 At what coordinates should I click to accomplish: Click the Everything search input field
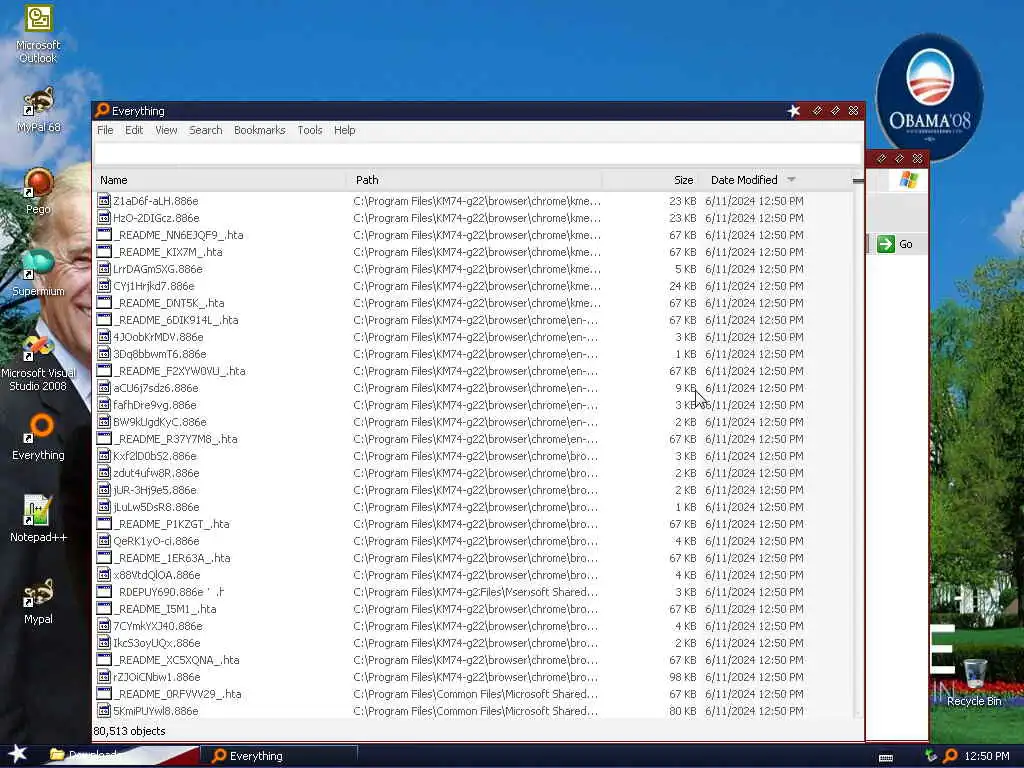click(478, 154)
